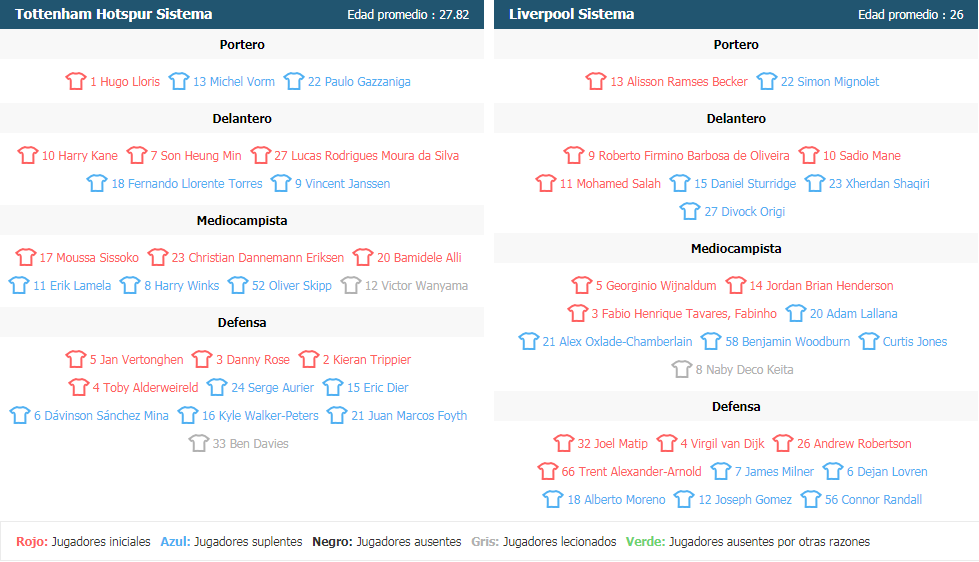This screenshot has height=562, width=979.
Task: Click the gray shirt icon beside Victor Wanyama
Action: [351, 285]
